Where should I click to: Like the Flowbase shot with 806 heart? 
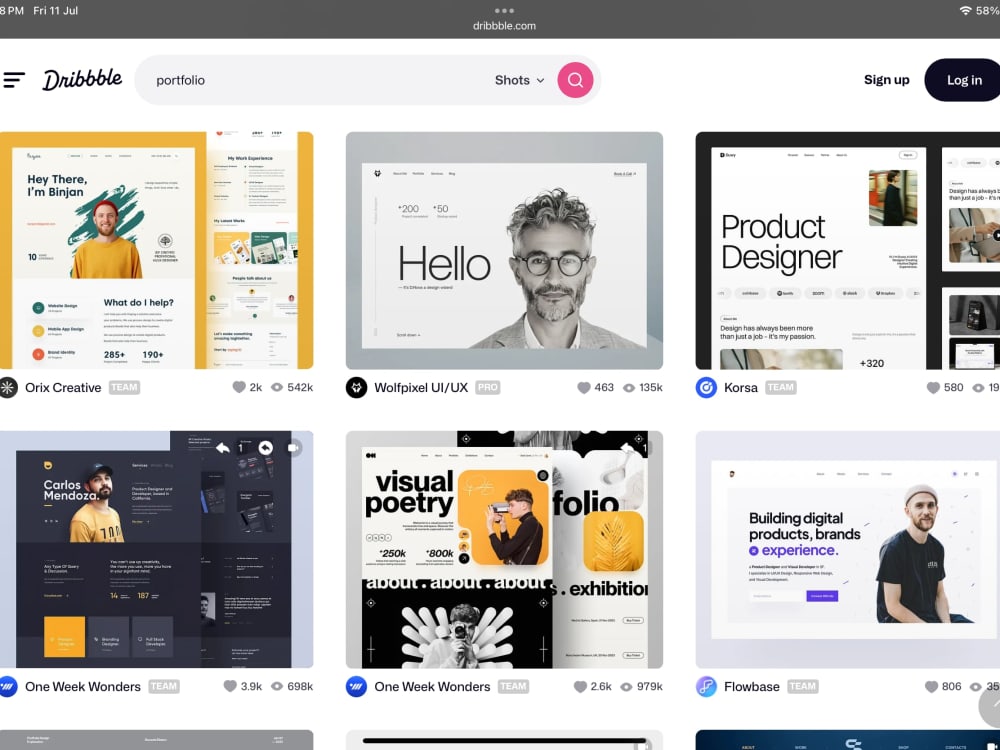932,686
